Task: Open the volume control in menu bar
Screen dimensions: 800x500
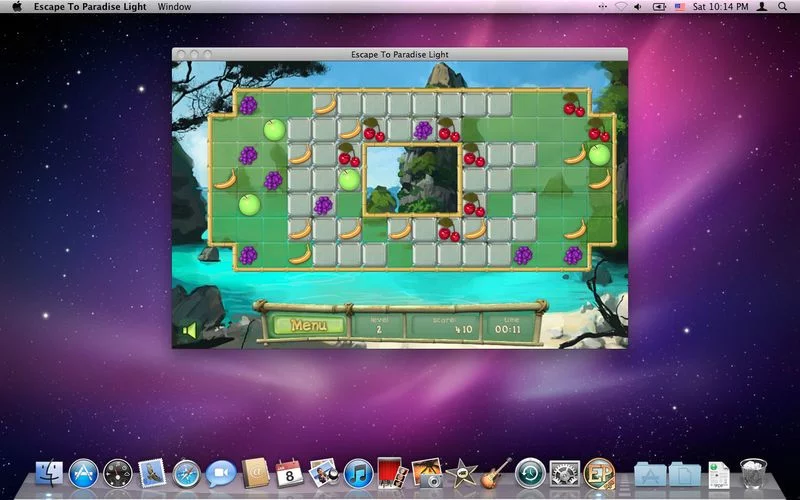Action: tap(638, 7)
